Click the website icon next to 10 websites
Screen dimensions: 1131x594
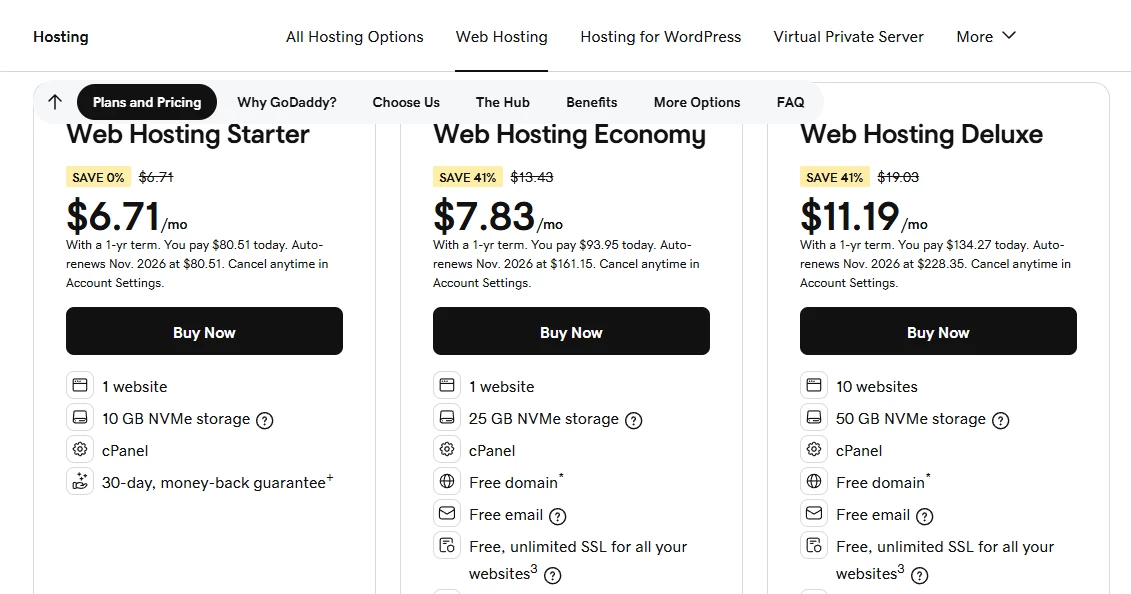pyautogui.click(x=813, y=385)
